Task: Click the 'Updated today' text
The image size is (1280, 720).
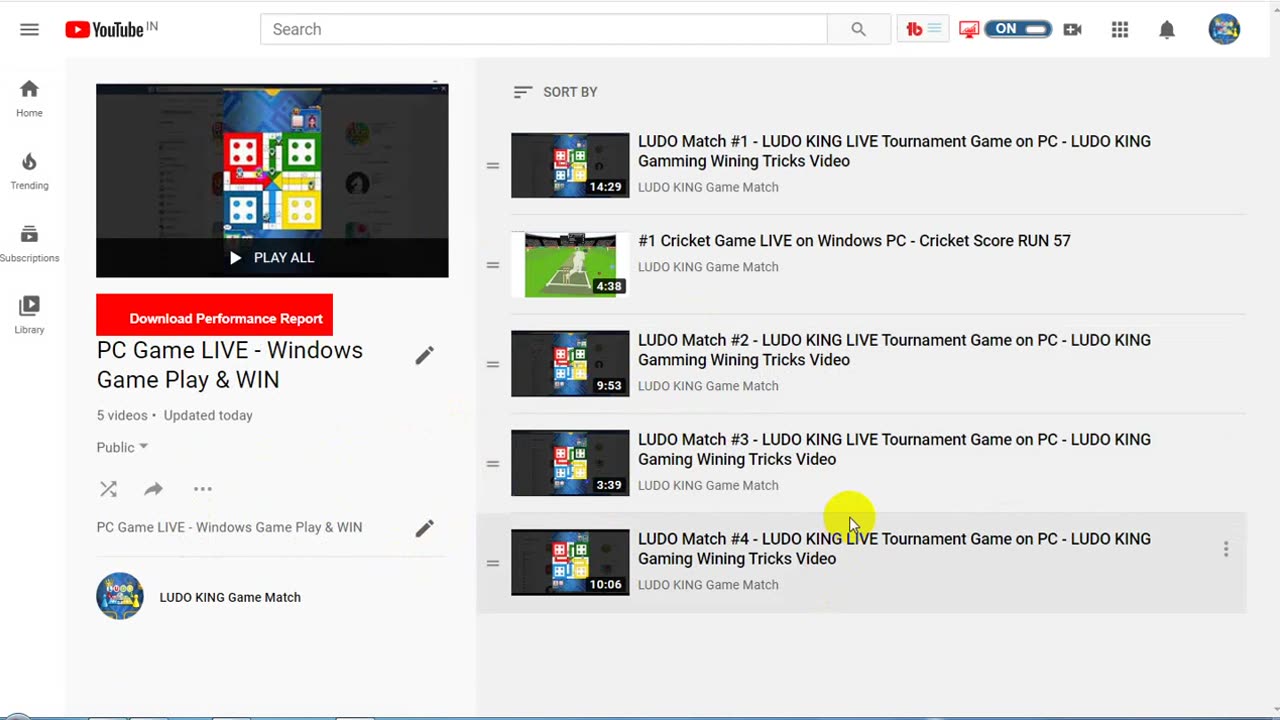Action: click(x=208, y=415)
